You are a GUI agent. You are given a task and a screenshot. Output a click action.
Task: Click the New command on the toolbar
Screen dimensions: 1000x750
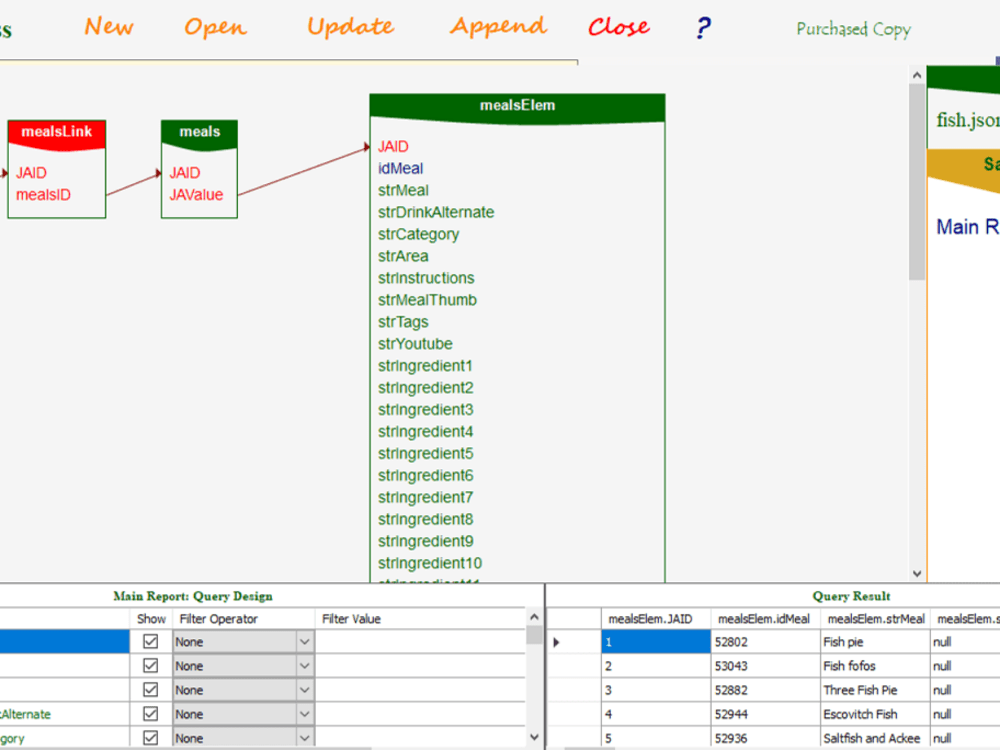click(109, 28)
